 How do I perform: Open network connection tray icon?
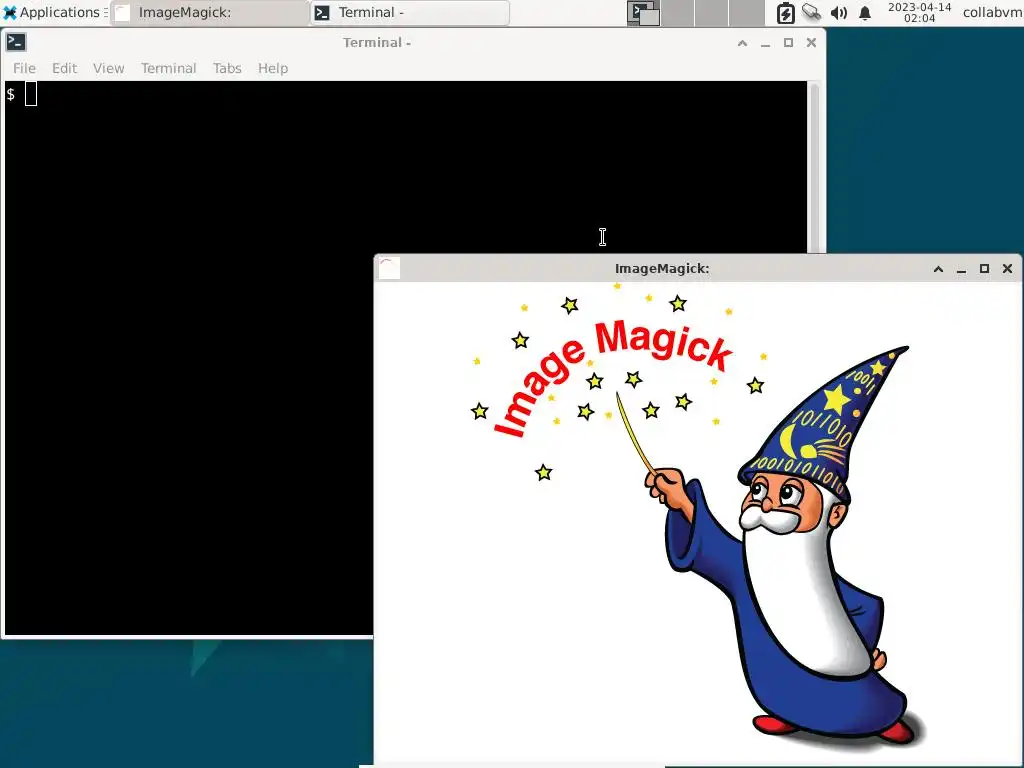click(812, 12)
